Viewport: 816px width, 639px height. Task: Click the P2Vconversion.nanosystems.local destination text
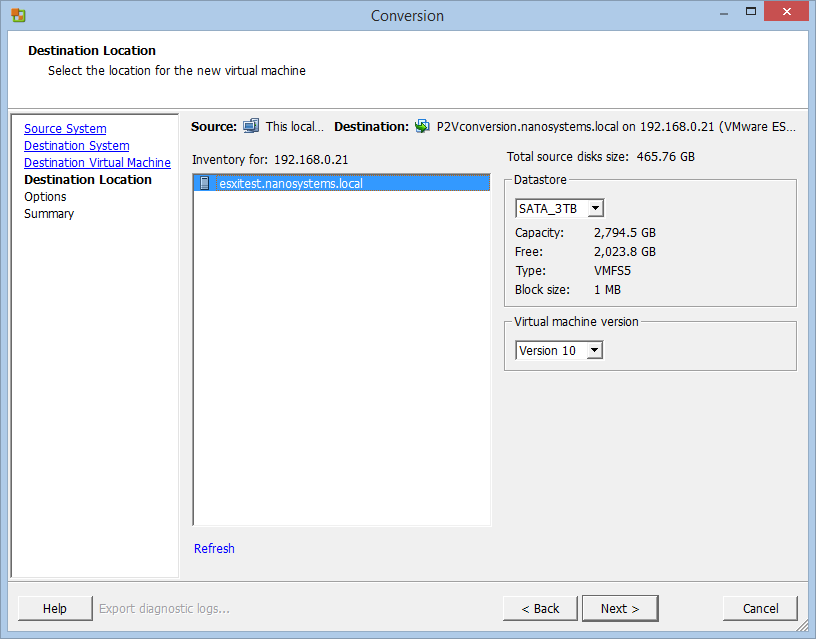point(616,126)
